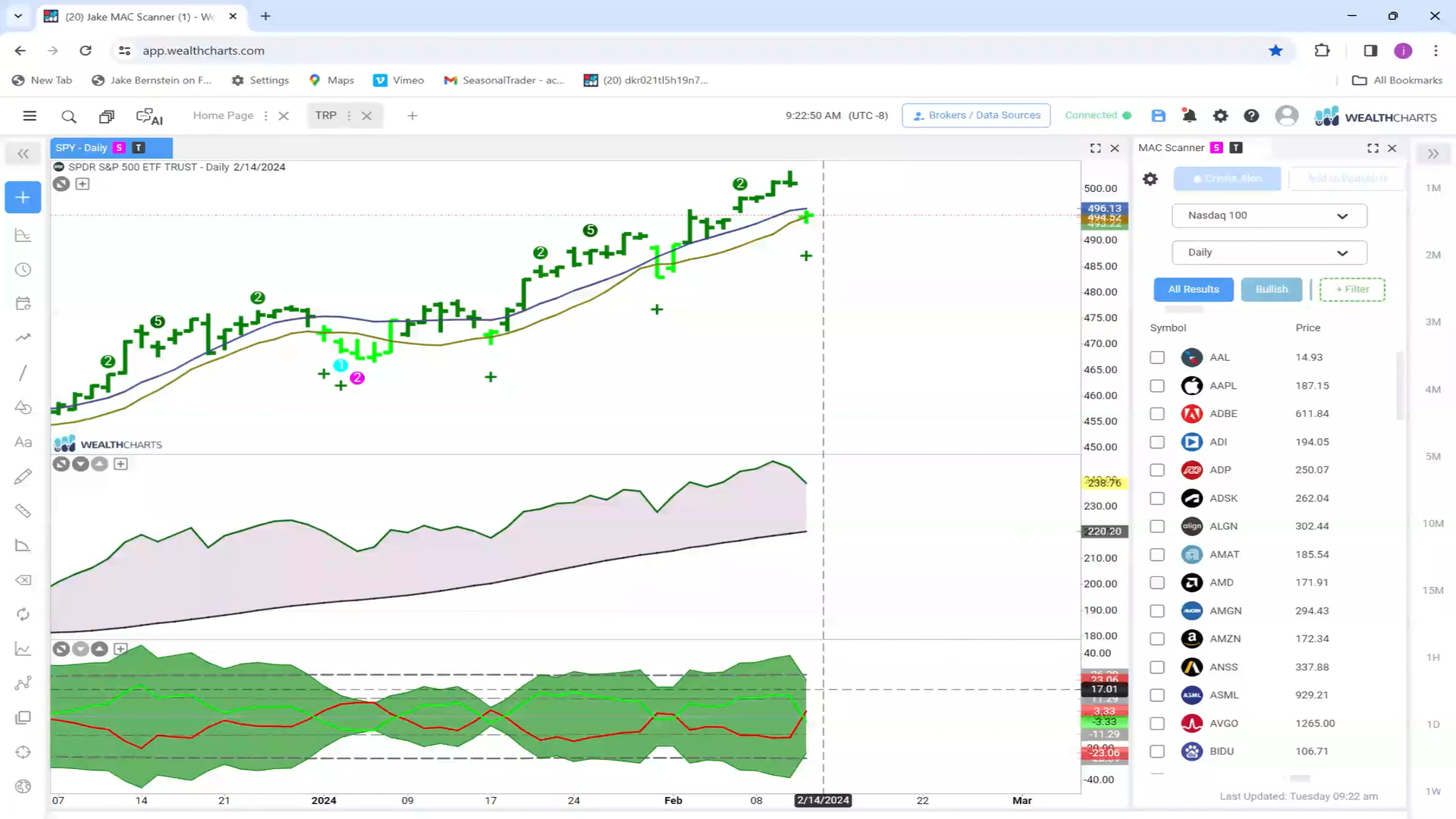Open the notifications bell icon
The width and height of the screenshot is (1456, 819).
coord(1189,115)
